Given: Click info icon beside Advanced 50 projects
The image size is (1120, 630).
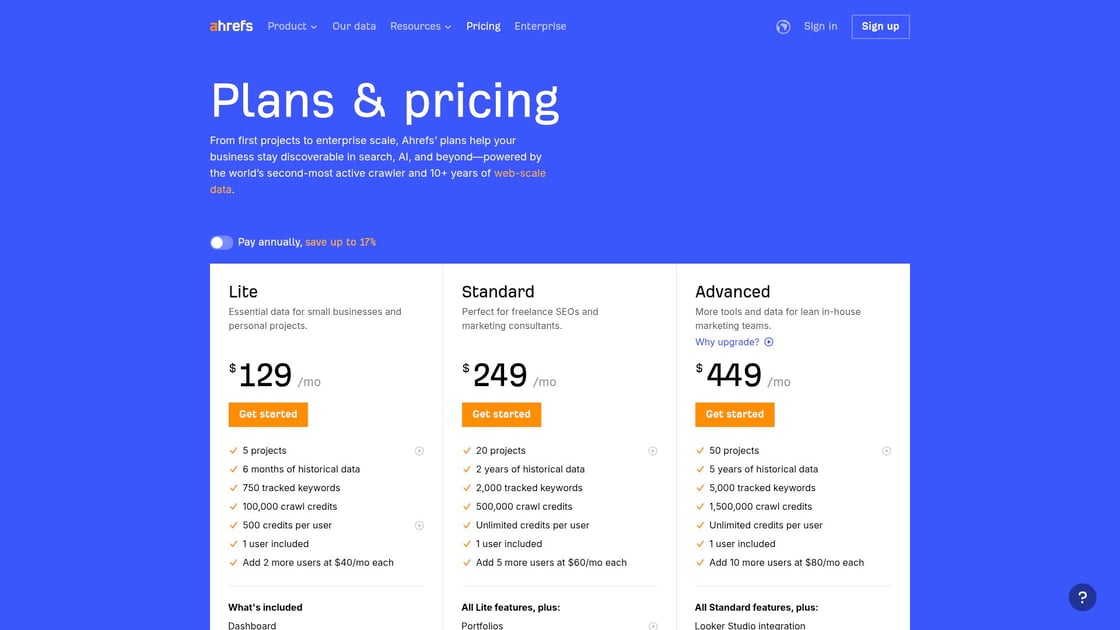Looking at the screenshot, I should click(x=886, y=451).
